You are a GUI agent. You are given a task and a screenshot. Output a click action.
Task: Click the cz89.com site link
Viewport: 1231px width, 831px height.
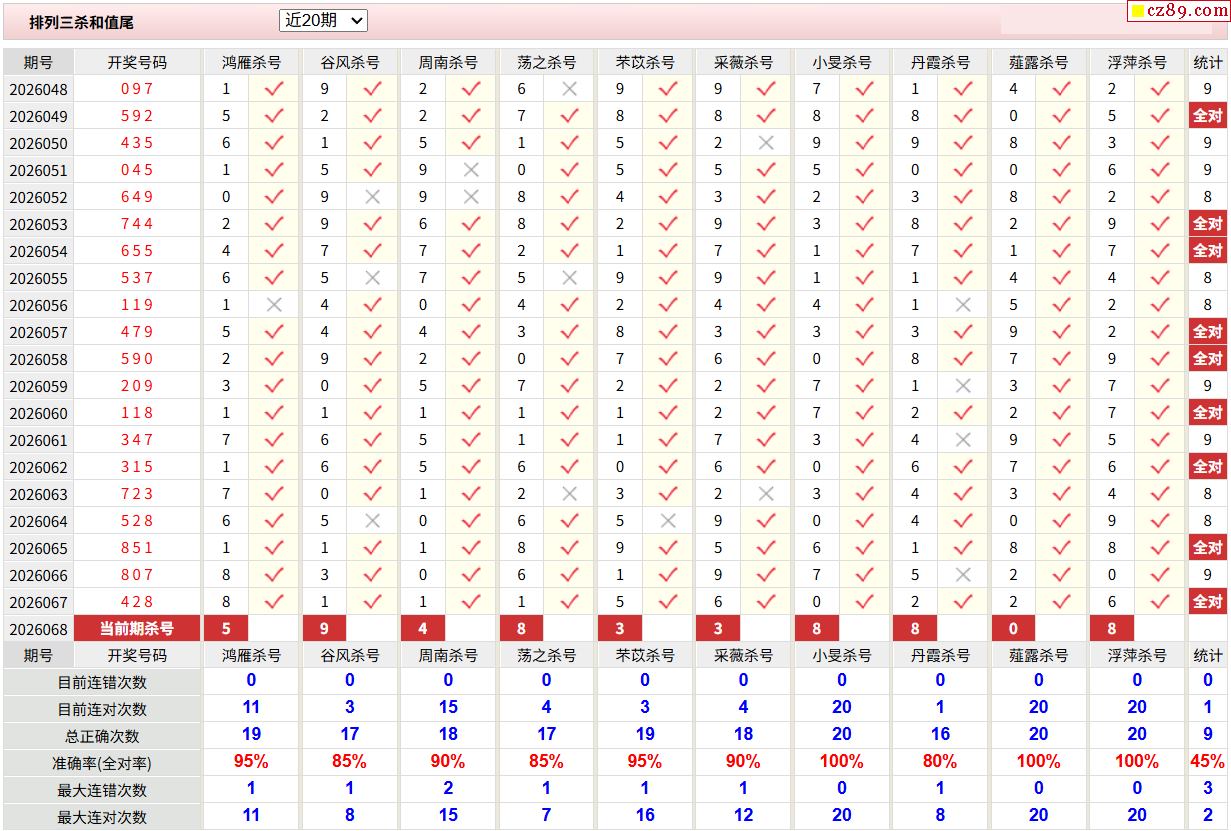1187,11
